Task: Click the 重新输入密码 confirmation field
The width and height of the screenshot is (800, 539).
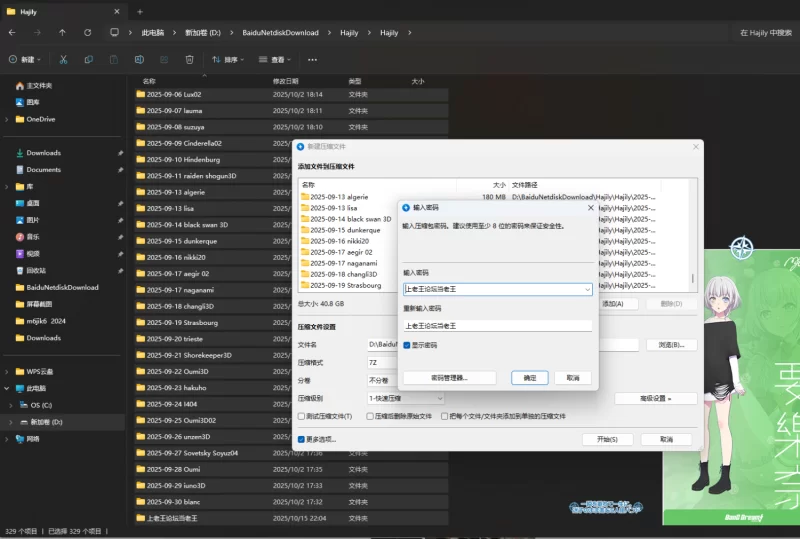Action: pyautogui.click(x=497, y=325)
